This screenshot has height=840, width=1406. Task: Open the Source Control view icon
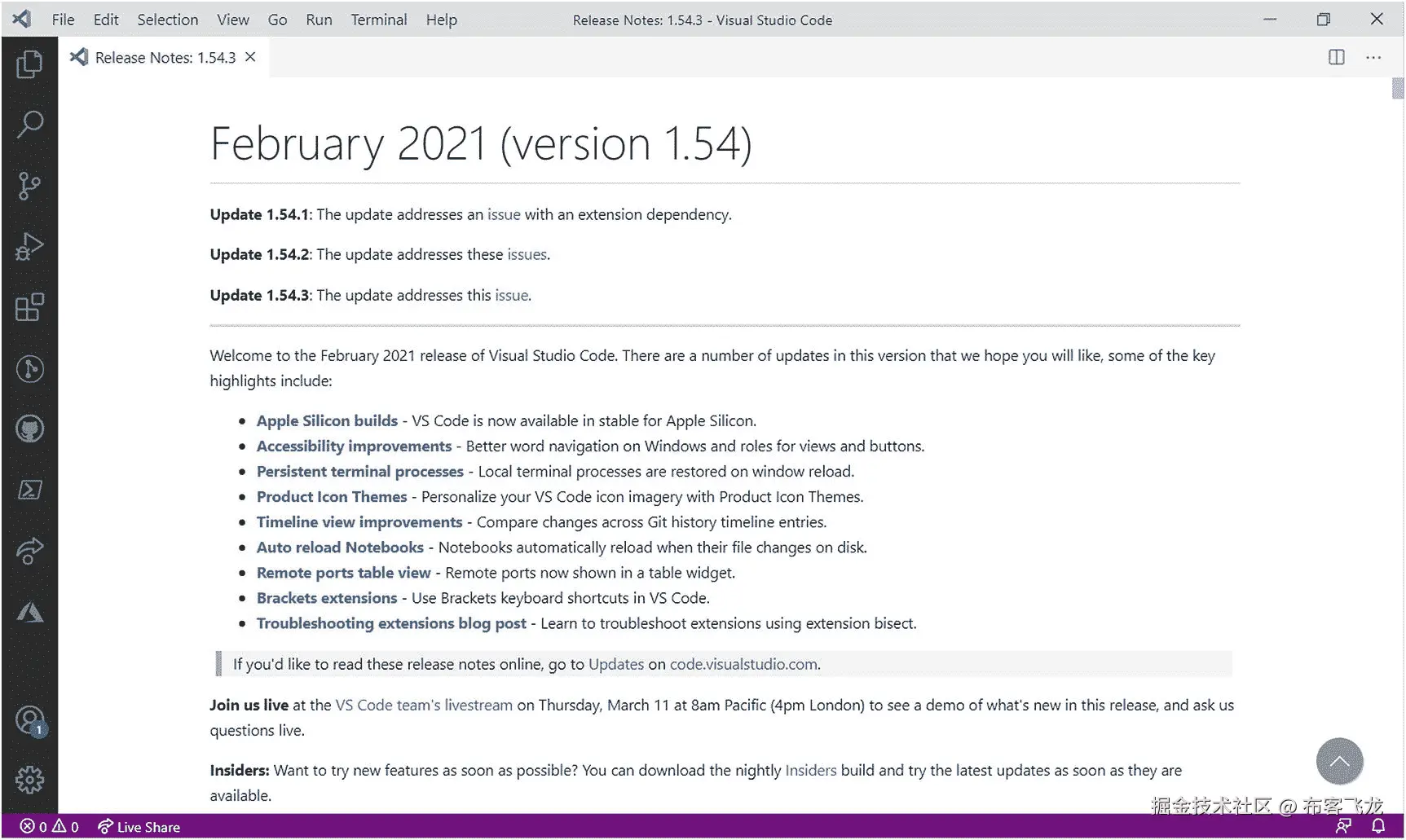pos(29,186)
